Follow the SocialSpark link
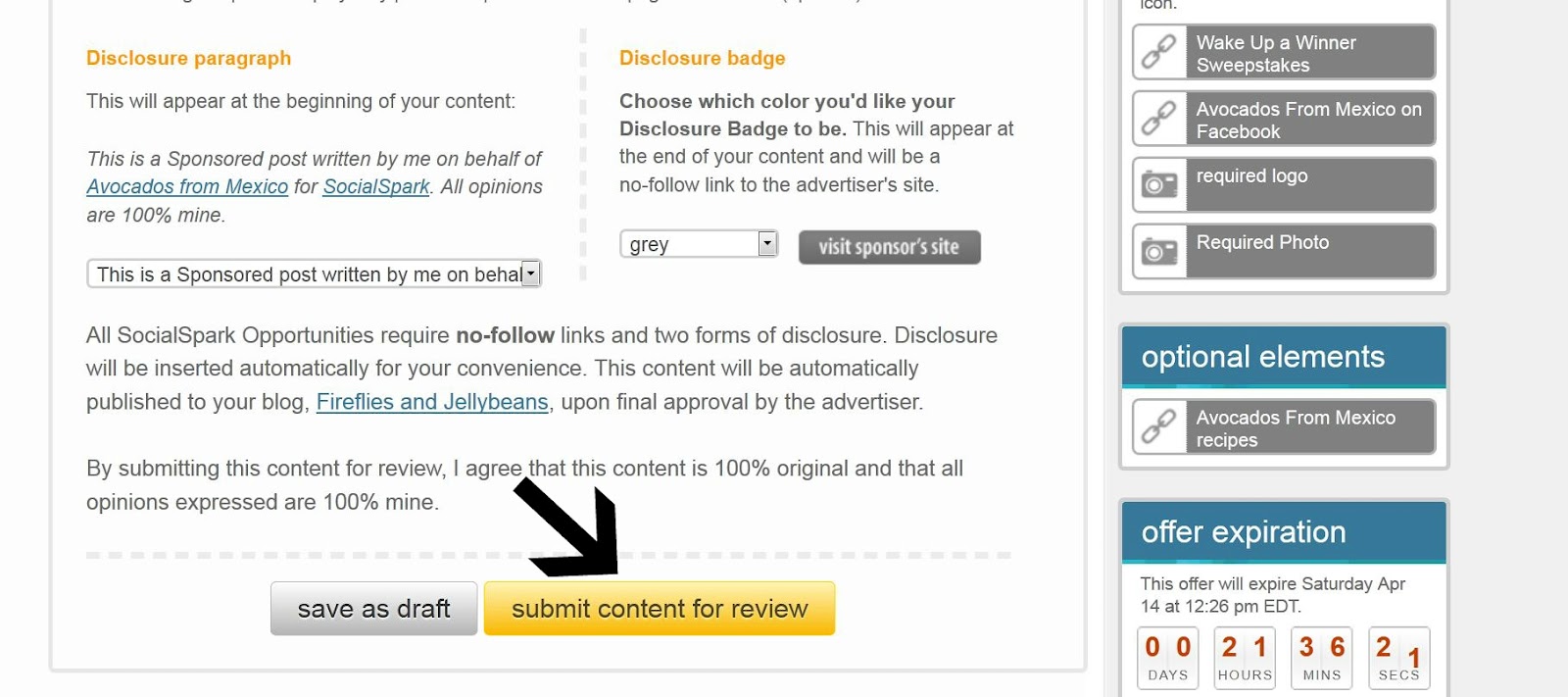Viewport: 1568px width, 697px height. click(x=376, y=186)
